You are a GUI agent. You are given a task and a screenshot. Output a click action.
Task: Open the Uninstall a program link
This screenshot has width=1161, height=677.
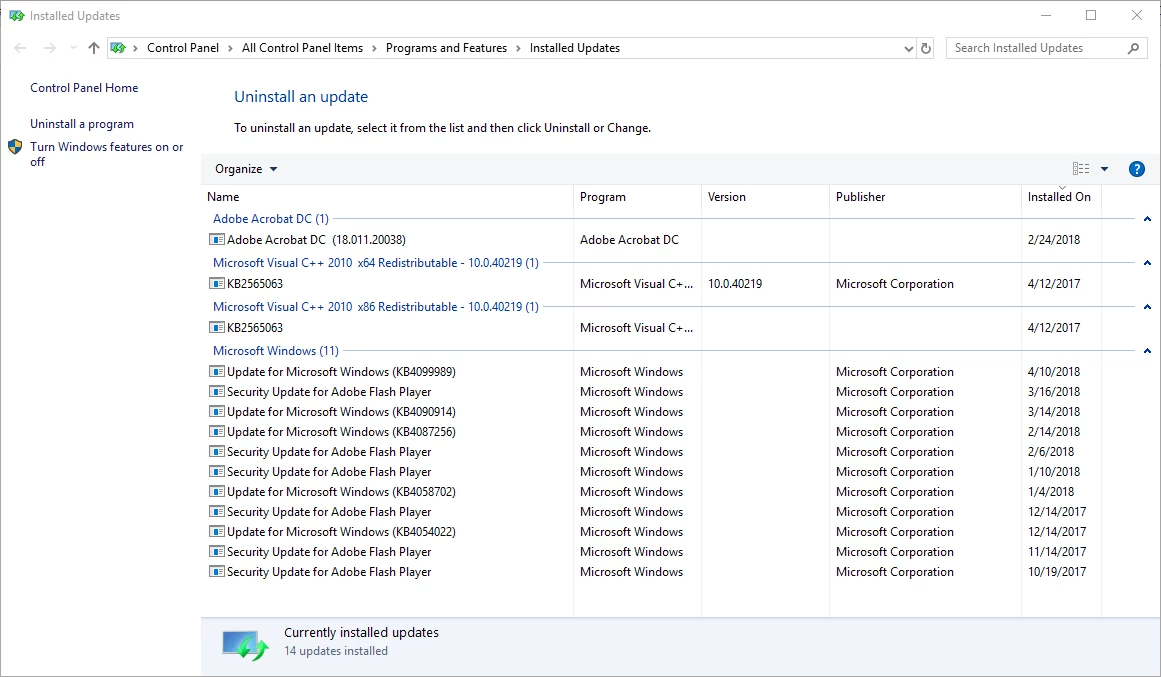tap(81, 124)
